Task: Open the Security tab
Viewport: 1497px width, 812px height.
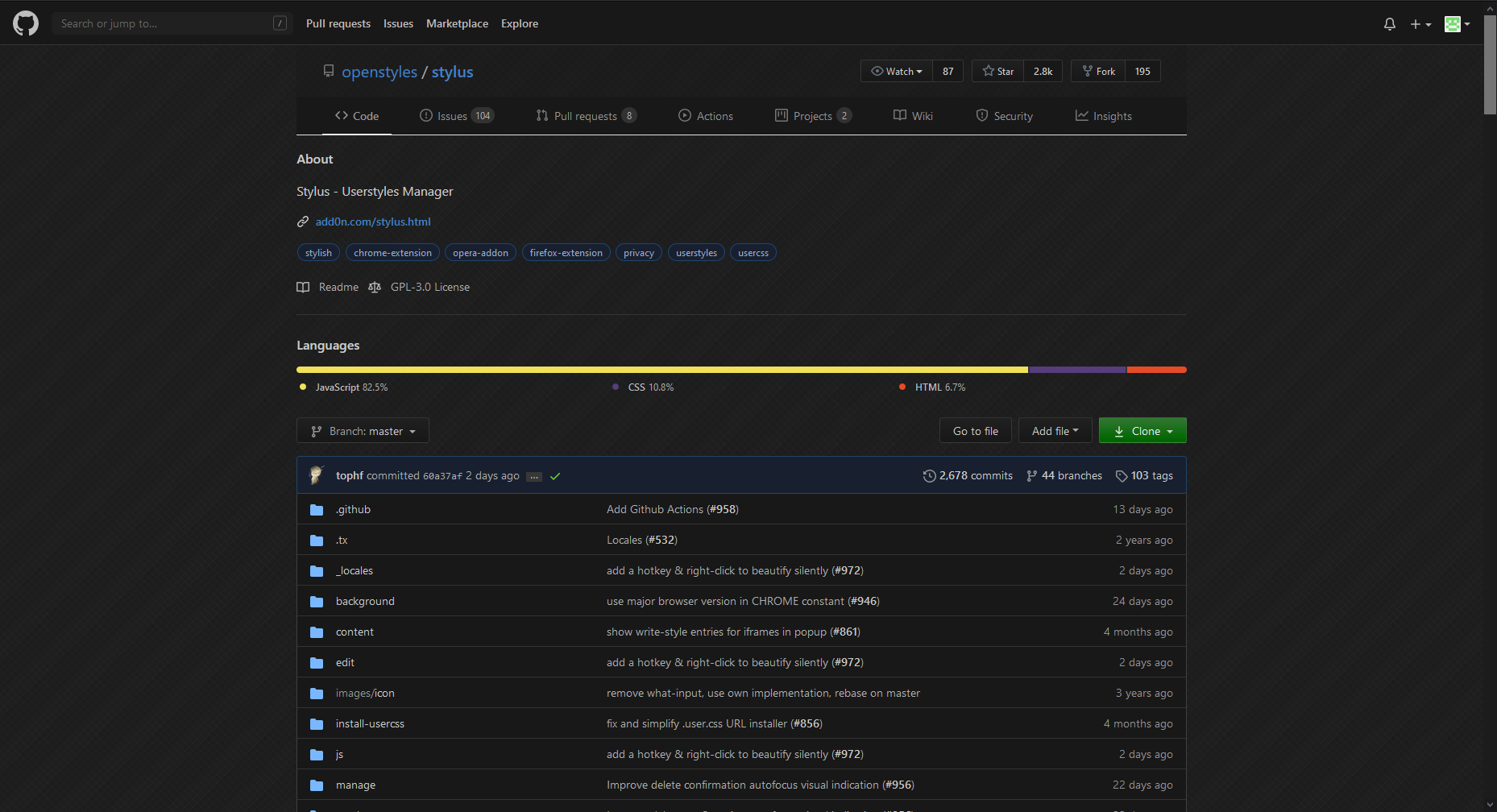Action: (x=1004, y=116)
